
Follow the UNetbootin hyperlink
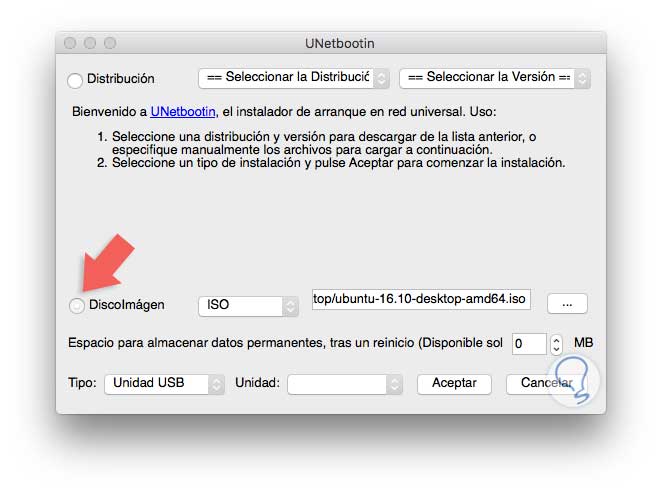pyautogui.click(x=183, y=112)
